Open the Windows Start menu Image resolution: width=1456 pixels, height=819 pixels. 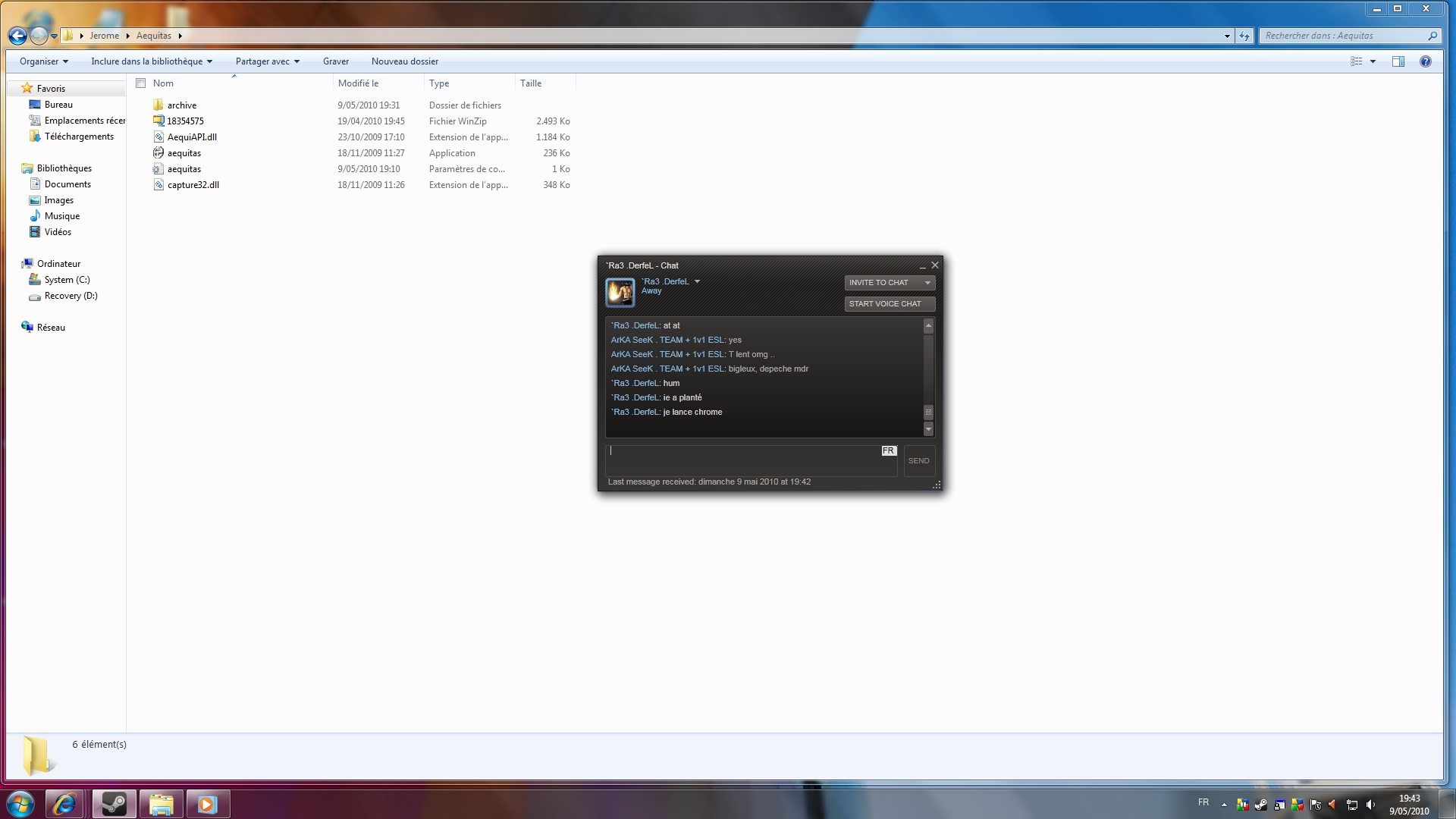20,804
